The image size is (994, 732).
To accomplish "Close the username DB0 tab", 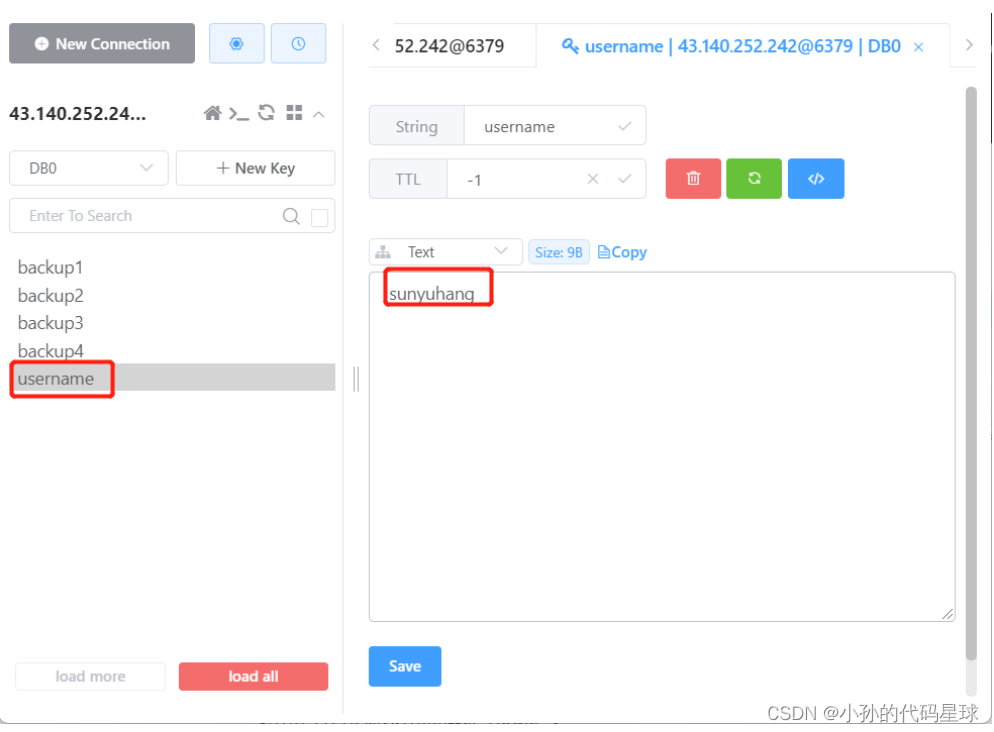I will point(919,47).
